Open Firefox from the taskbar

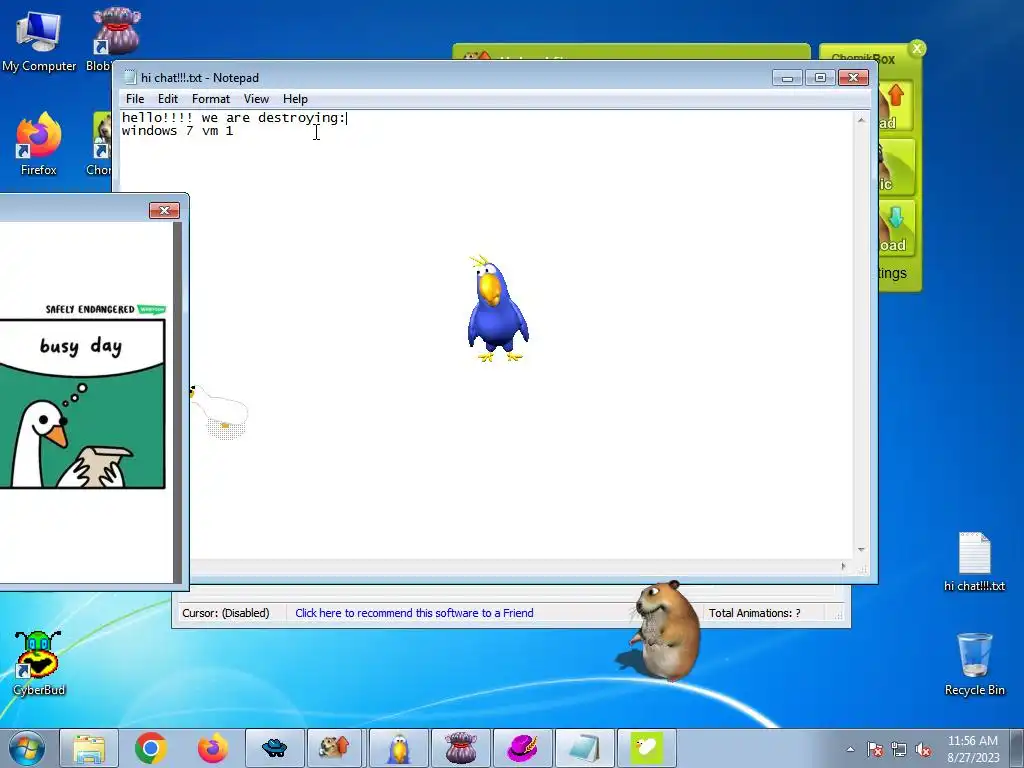[212, 748]
